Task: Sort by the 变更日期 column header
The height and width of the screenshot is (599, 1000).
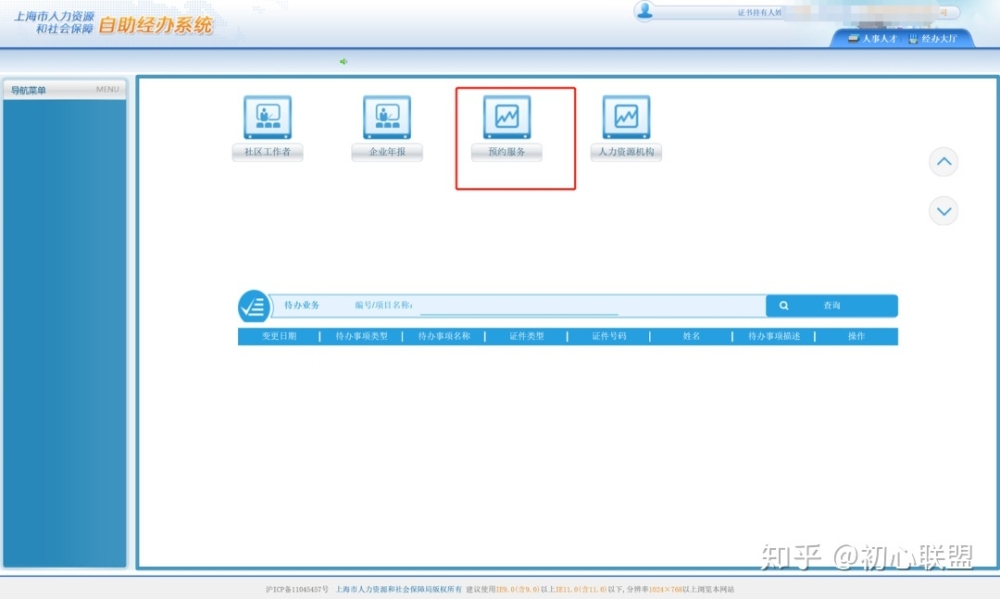Action: pyautogui.click(x=279, y=336)
